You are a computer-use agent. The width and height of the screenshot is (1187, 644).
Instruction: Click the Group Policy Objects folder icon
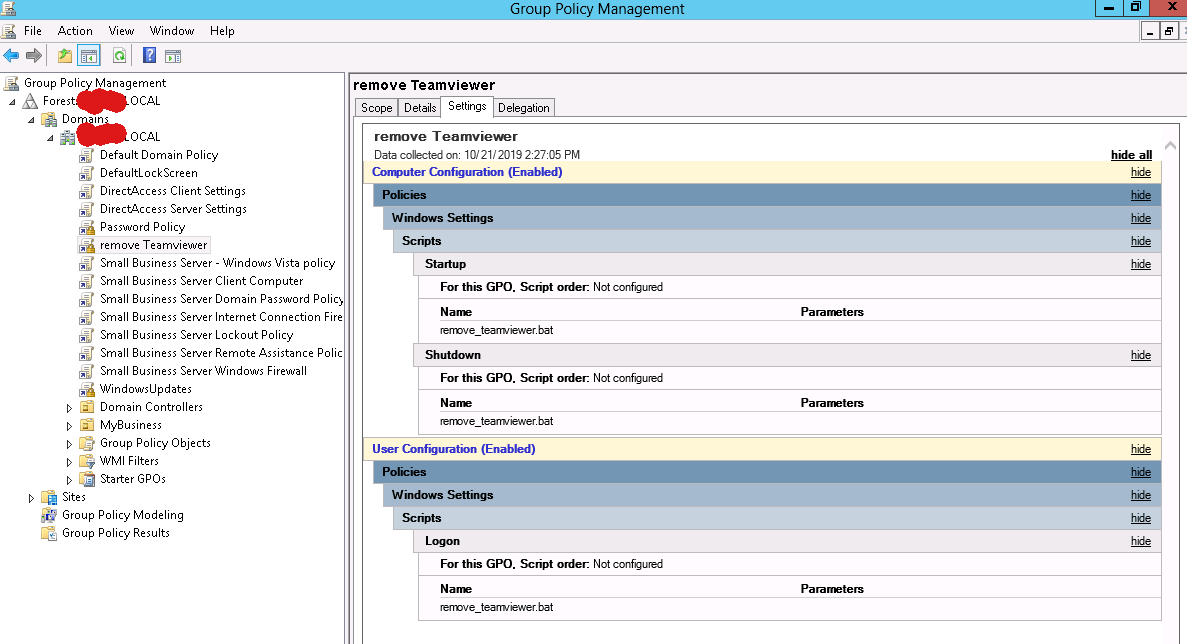[87, 443]
